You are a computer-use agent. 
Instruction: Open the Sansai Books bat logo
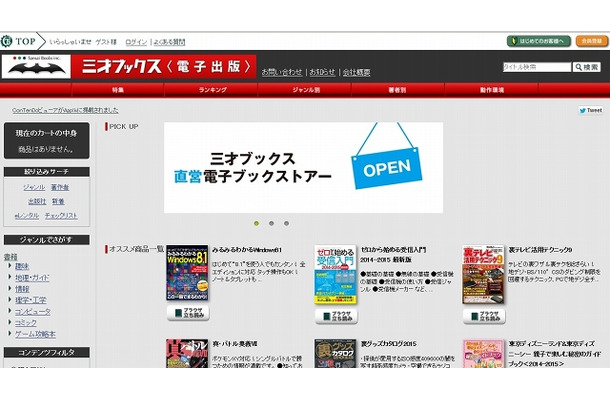(36, 67)
